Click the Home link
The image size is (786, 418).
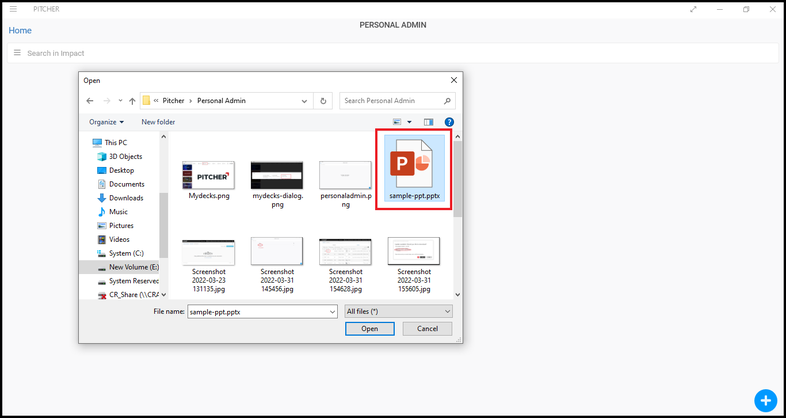pyautogui.click(x=20, y=31)
